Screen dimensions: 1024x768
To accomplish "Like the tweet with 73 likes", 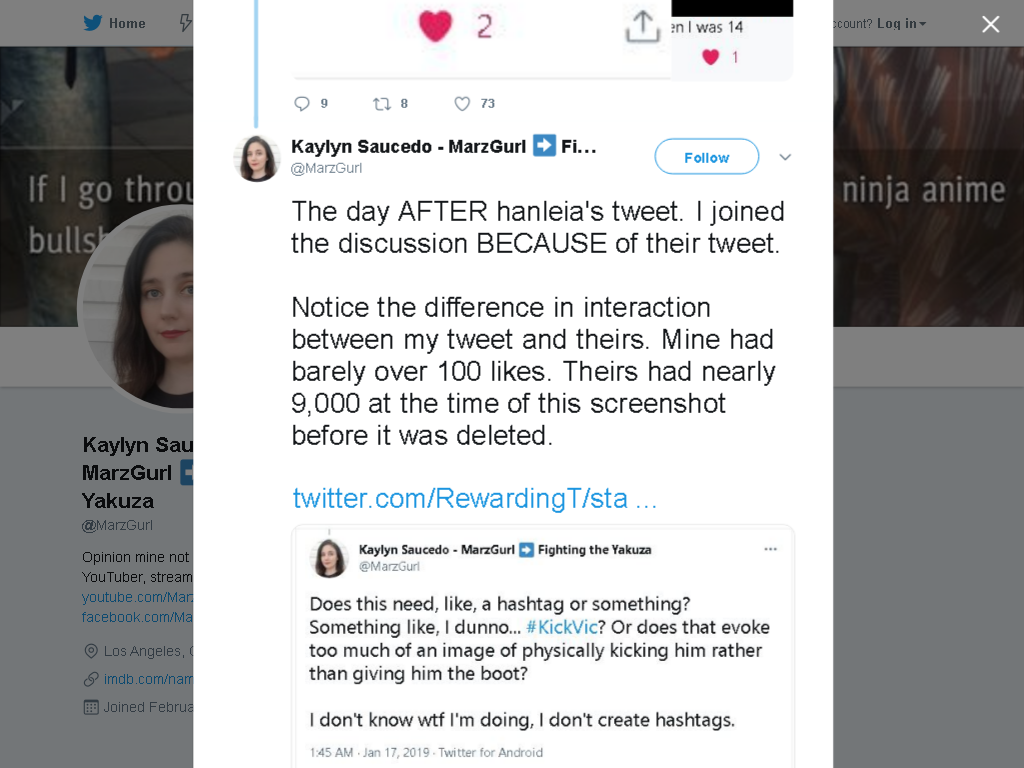I will (462, 104).
